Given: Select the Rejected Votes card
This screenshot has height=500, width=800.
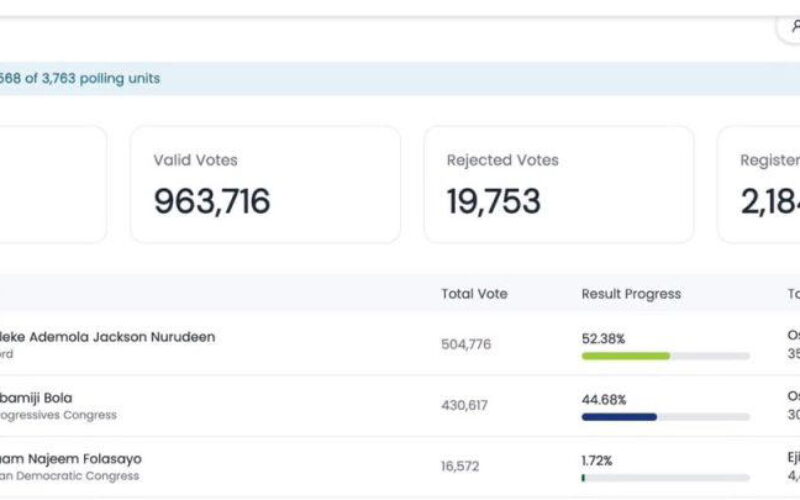Looking at the screenshot, I should (559, 184).
